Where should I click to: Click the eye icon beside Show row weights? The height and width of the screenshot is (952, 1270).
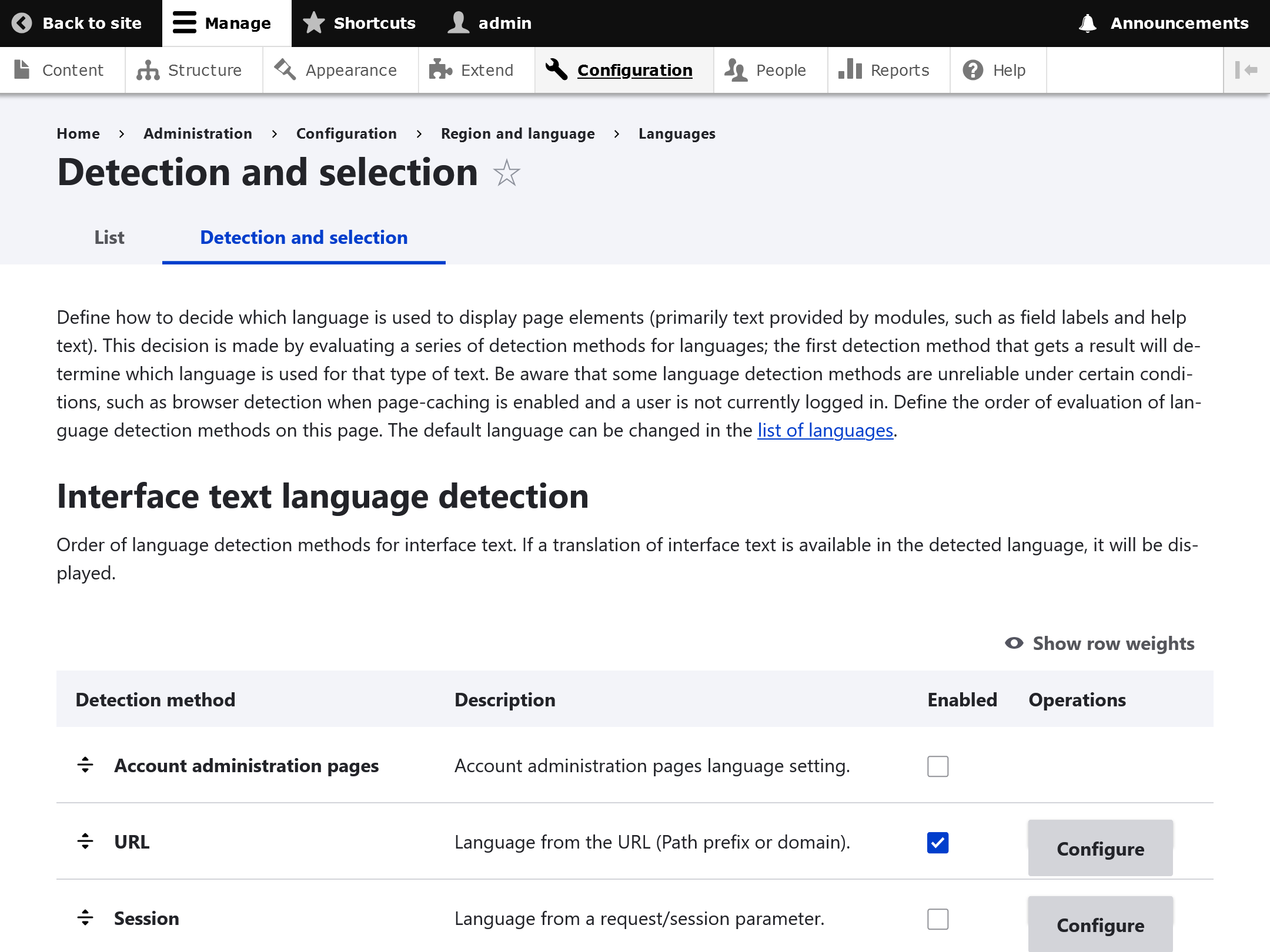click(1014, 643)
